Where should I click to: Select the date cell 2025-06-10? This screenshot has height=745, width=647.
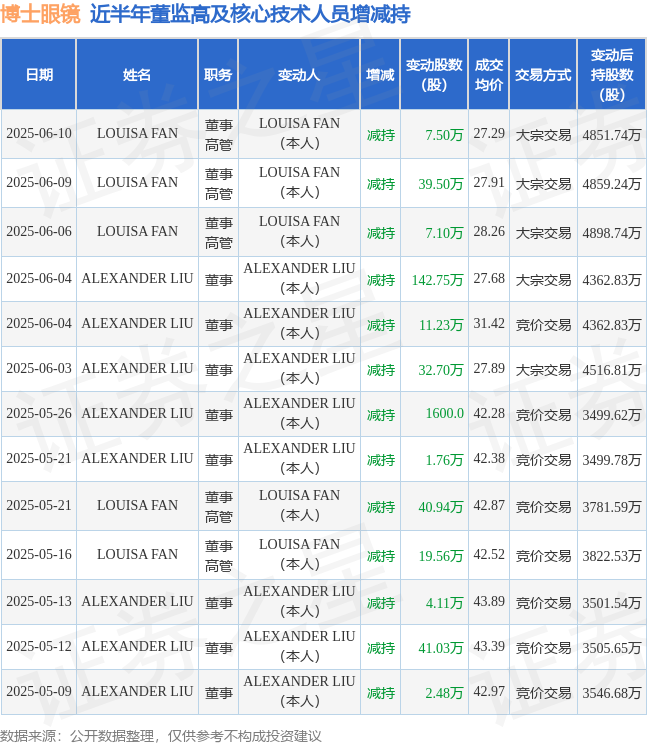39,134
